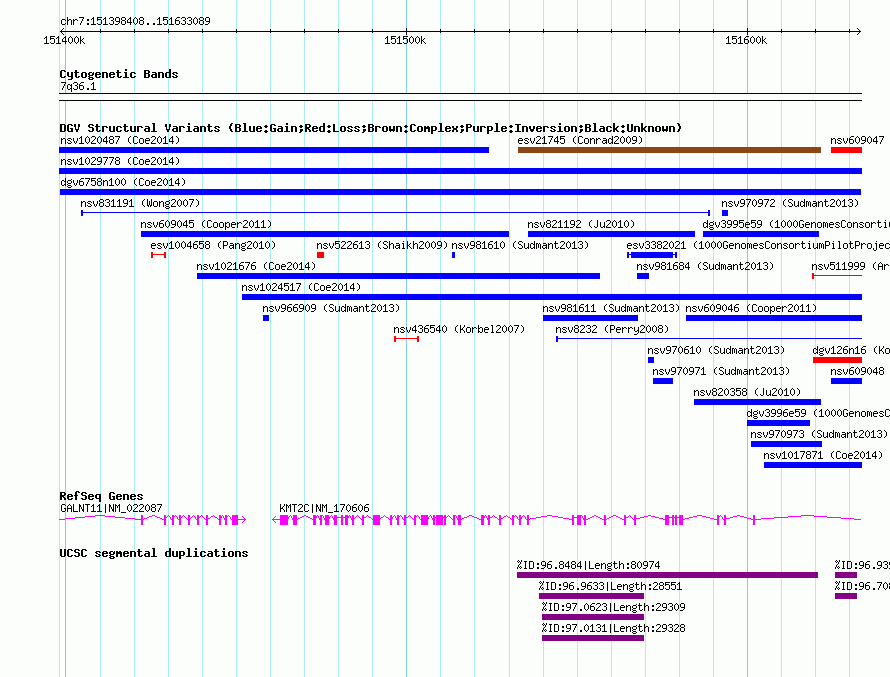Select the nsv609046 (Cooper2011) blue bar
890x677 pixels.
tap(774, 318)
